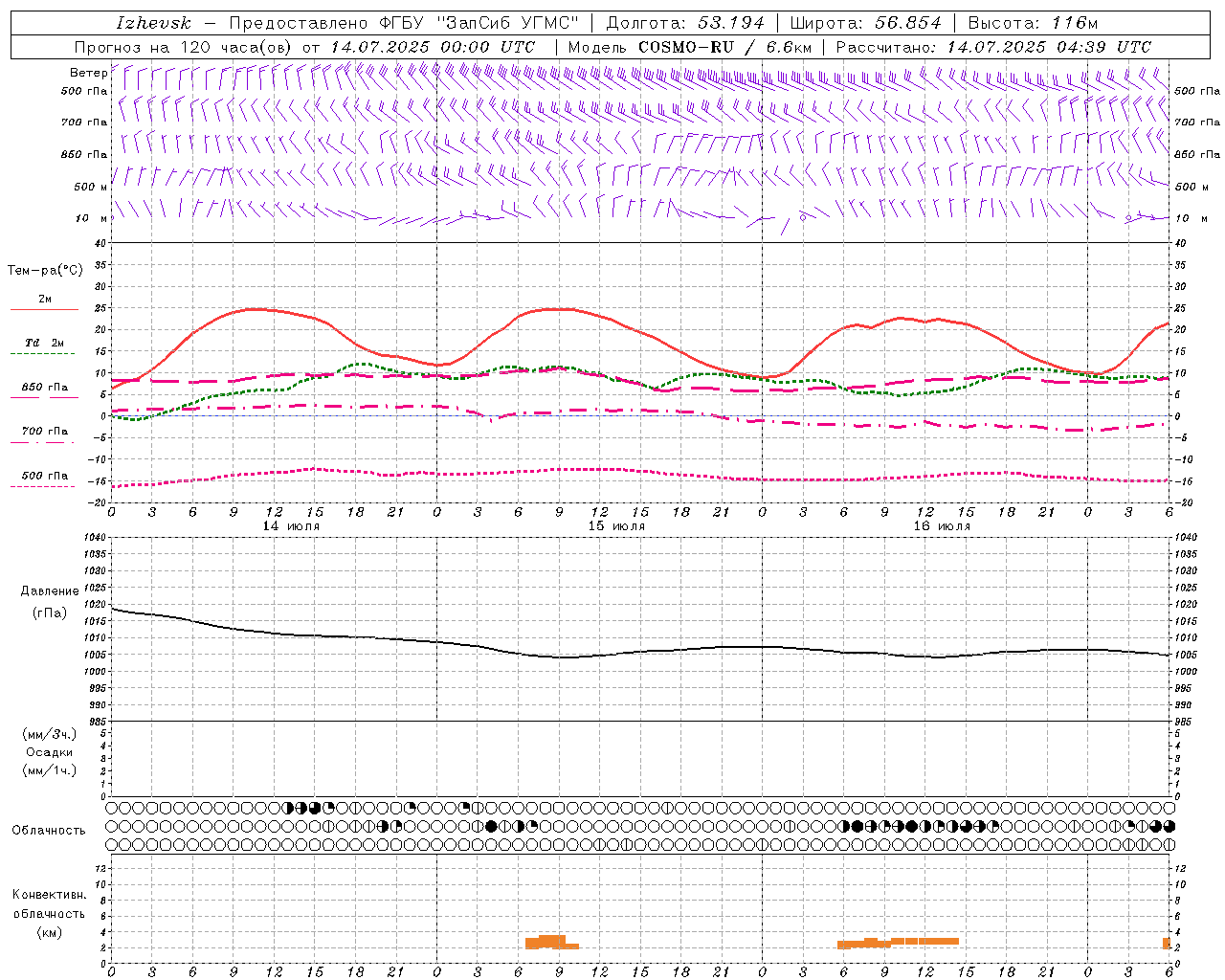Click the Конвективн. panel label

[49, 895]
